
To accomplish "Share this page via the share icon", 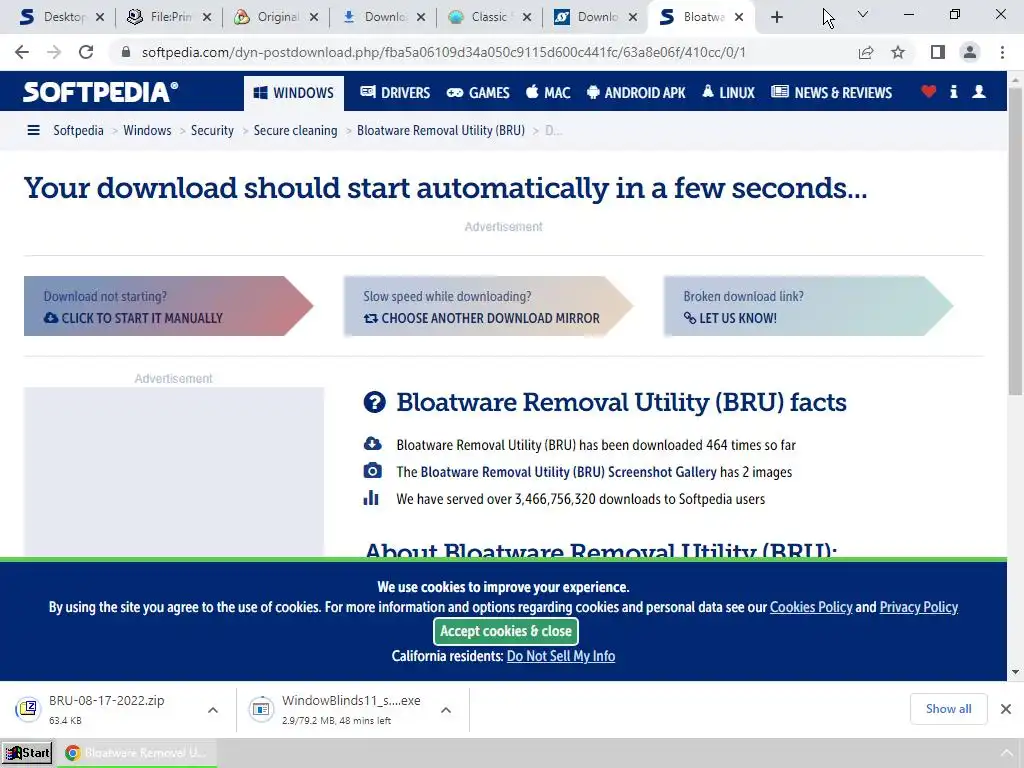I will [866, 52].
